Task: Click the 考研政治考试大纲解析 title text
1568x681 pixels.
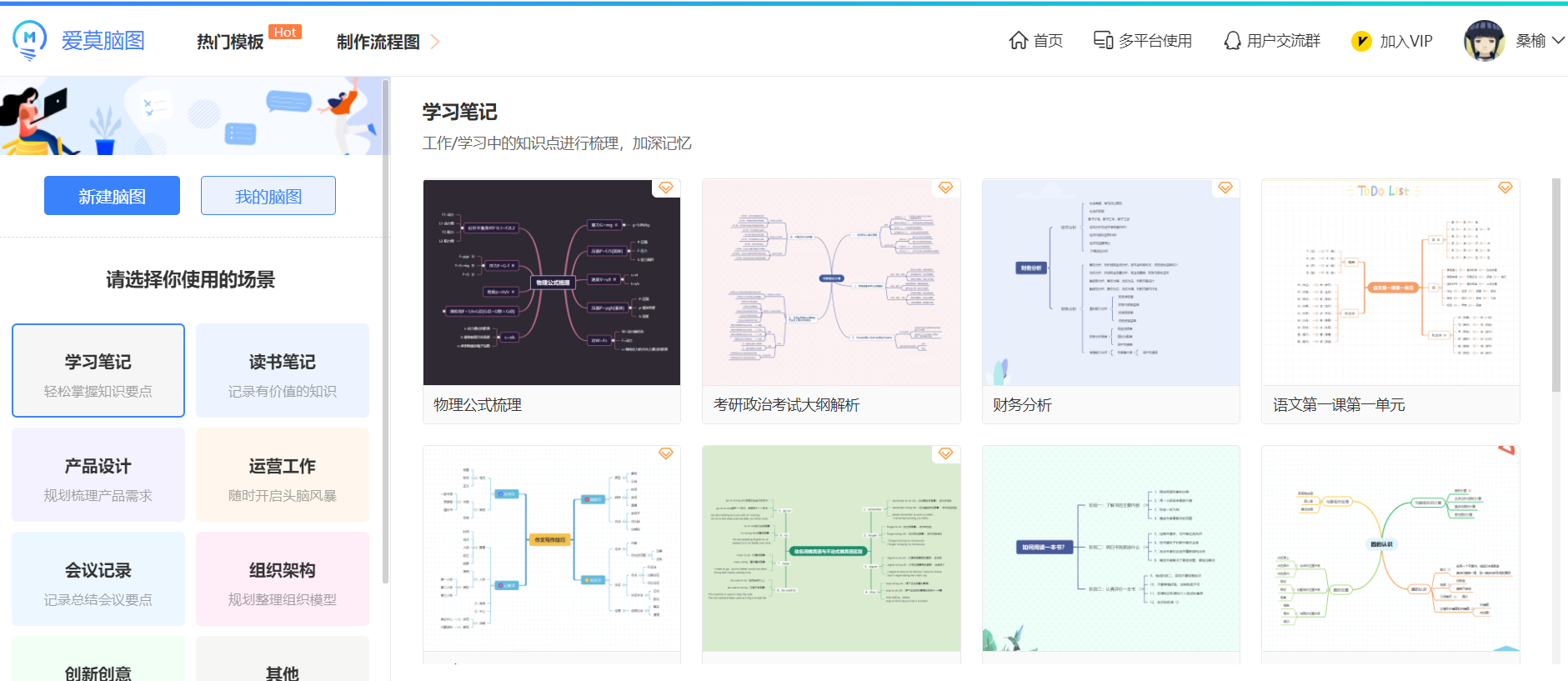Action: (786, 405)
